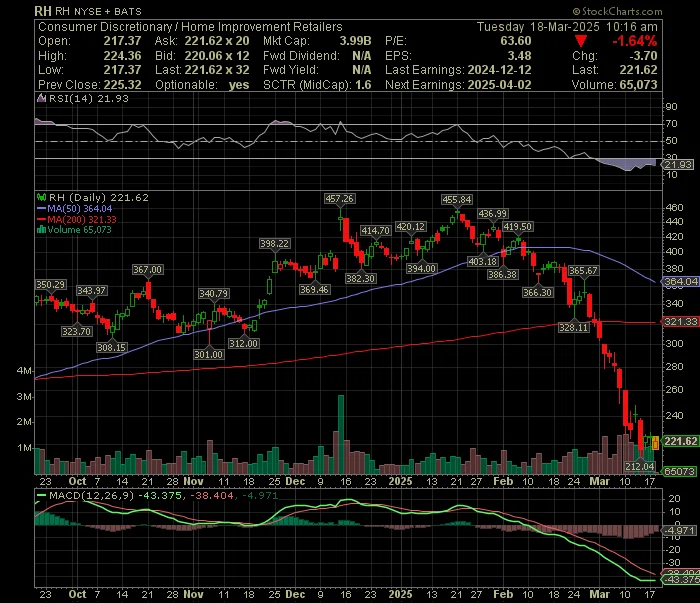Click the 'RH (Daily) 221.62' chart legend
The width and height of the screenshot is (700, 603).
point(98,197)
